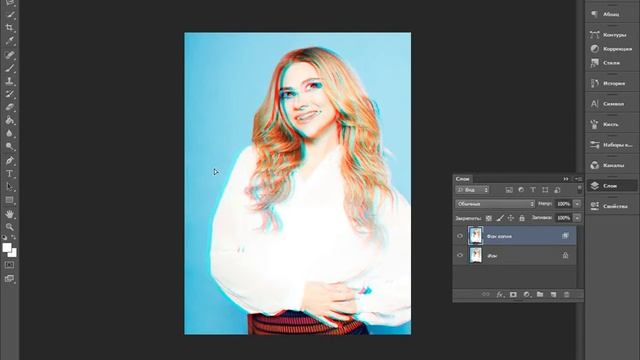The image size is (640, 360).
Task: Open the Кисть panel button
Action: click(x=611, y=124)
